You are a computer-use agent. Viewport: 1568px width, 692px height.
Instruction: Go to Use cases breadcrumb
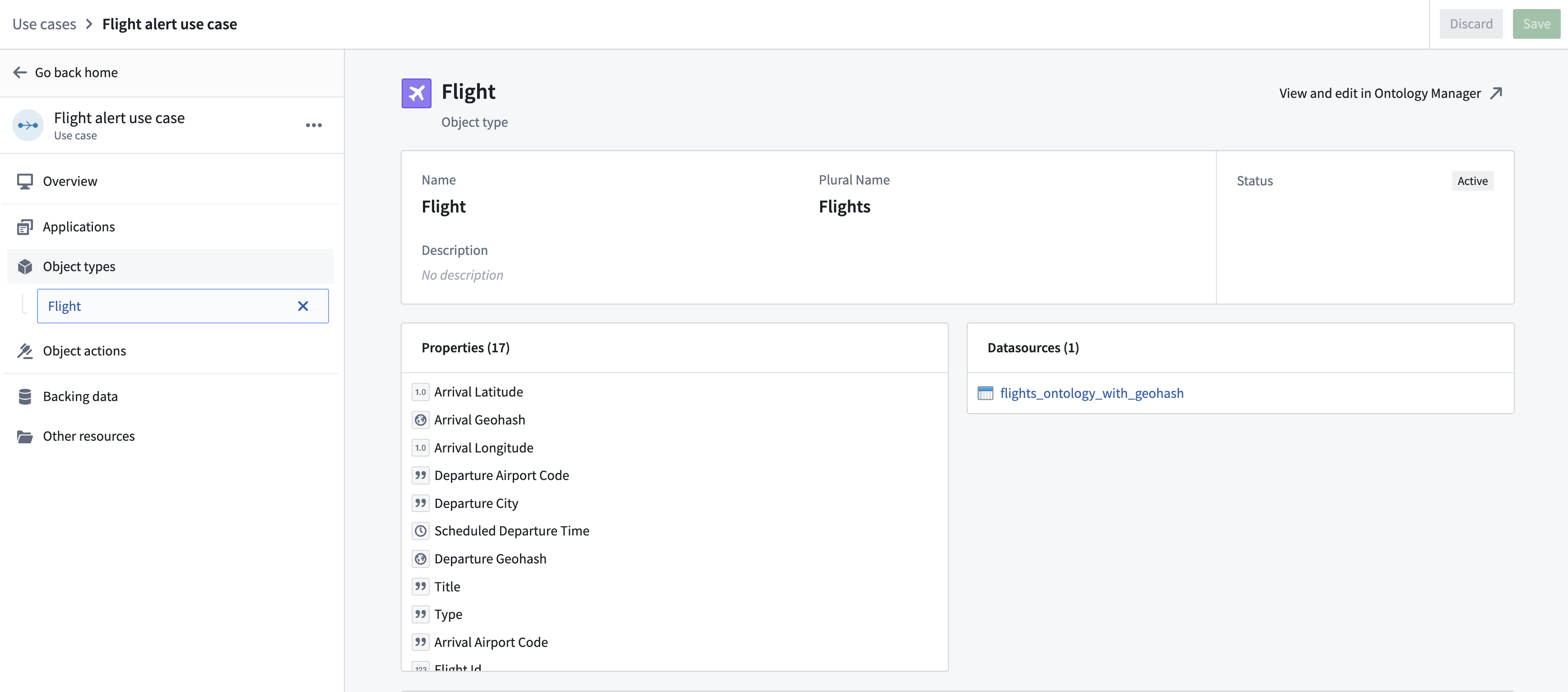(44, 24)
